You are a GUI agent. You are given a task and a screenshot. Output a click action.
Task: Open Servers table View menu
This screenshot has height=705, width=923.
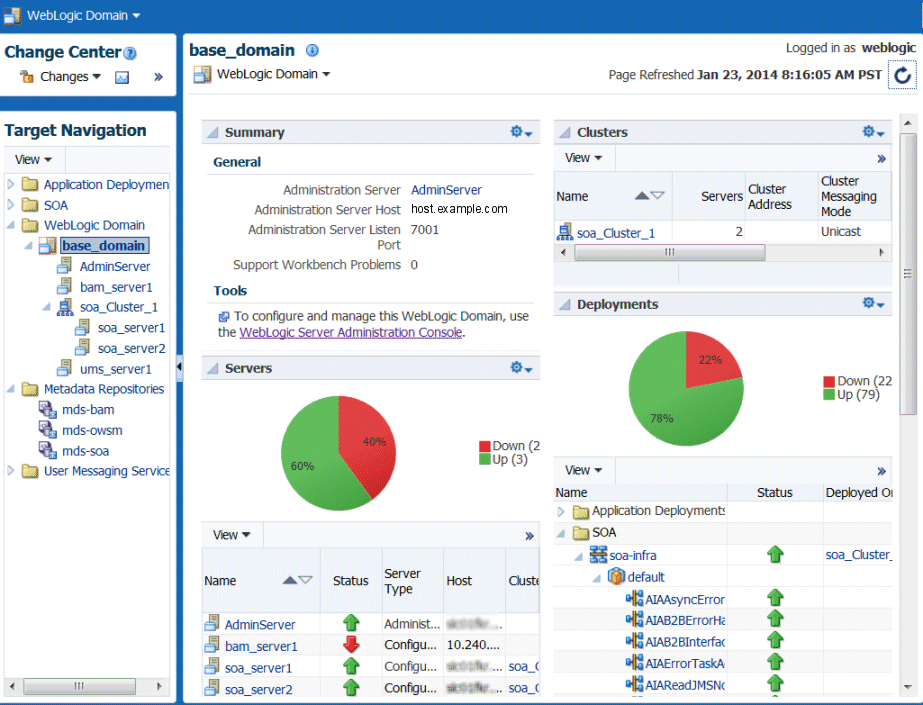231,535
